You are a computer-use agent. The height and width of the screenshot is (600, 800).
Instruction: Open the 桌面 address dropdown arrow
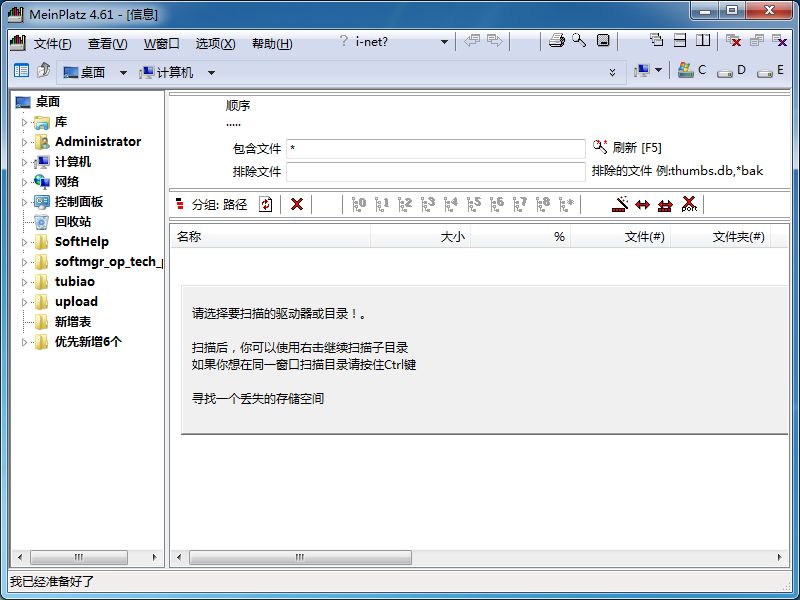click(x=123, y=73)
